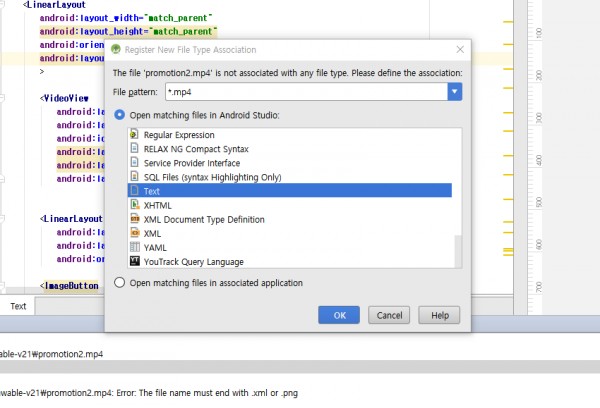This screenshot has height=408, width=600.
Task: Choose RELAX NG Compact Syntax in list
Action: (290, 149)
